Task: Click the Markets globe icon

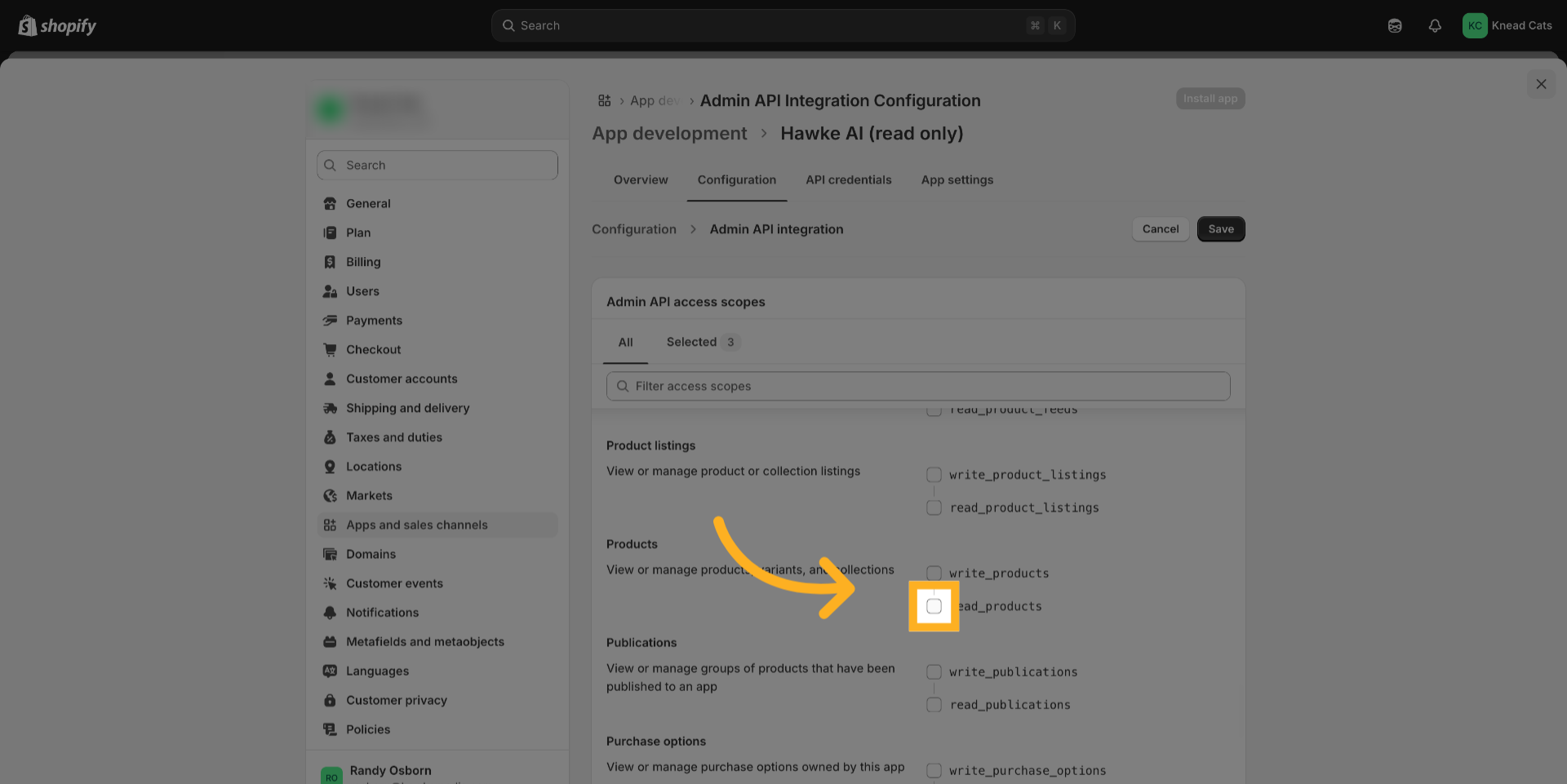Action: pyautogui.click(x=330, y=496)
